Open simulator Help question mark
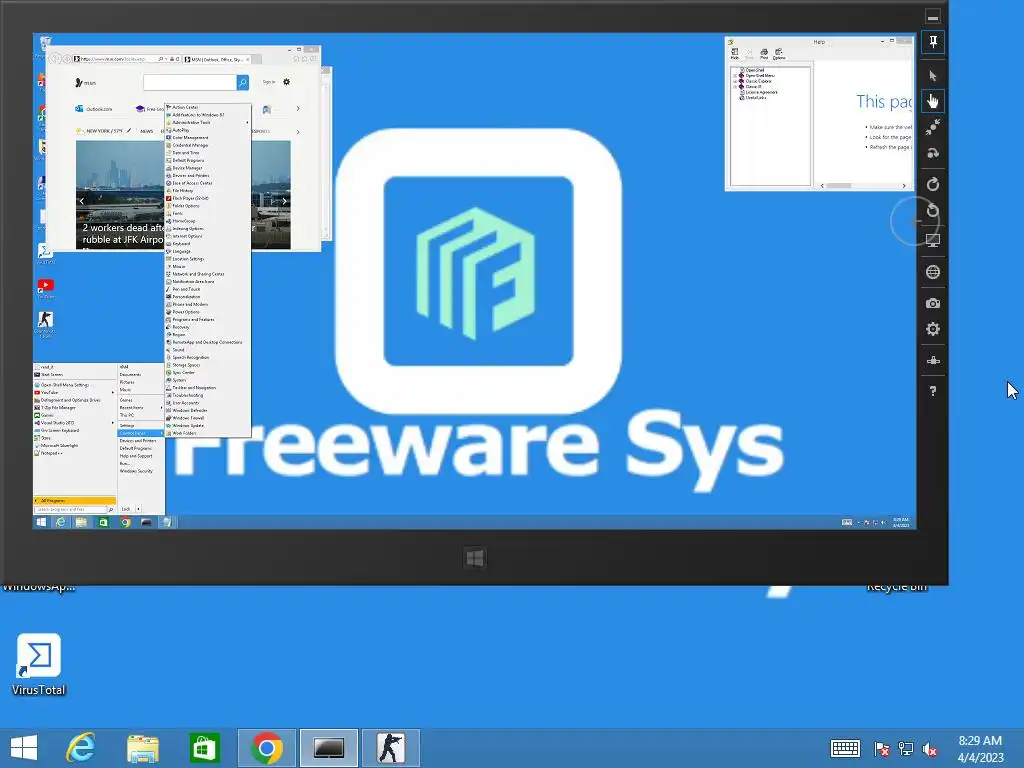This screenshot has height=768, width=1024. 933,391
